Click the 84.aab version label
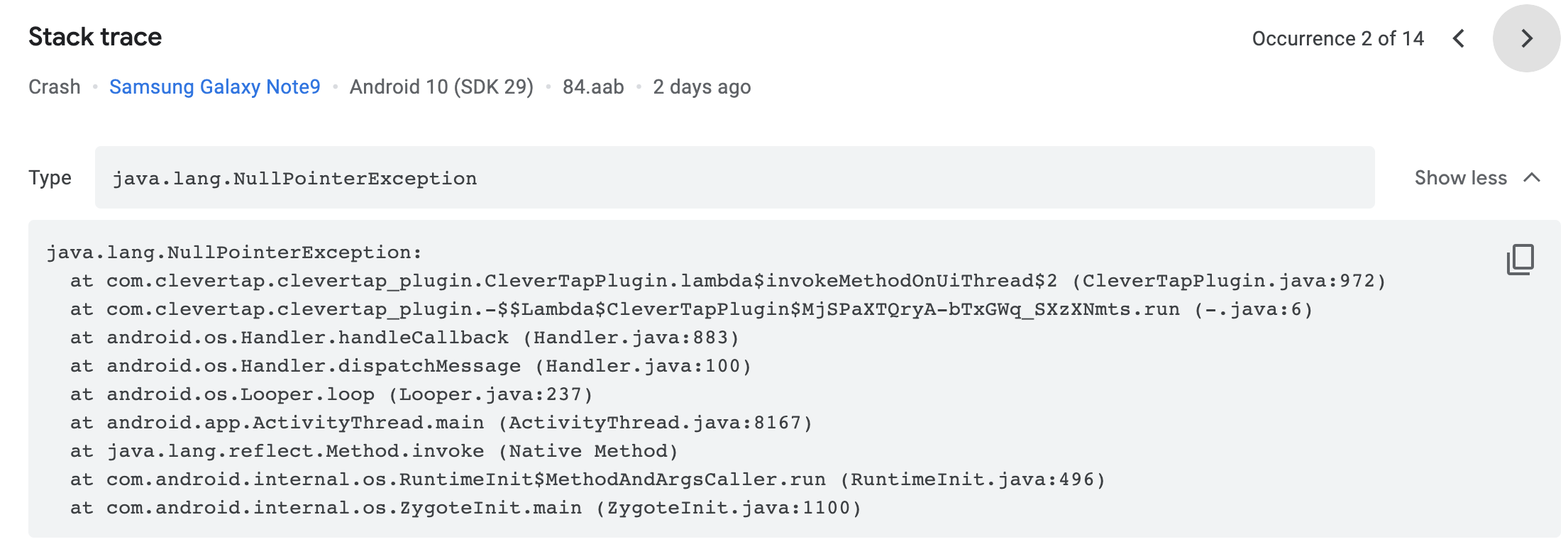Viewport: 1568px width, 549px height. (592, 87)
